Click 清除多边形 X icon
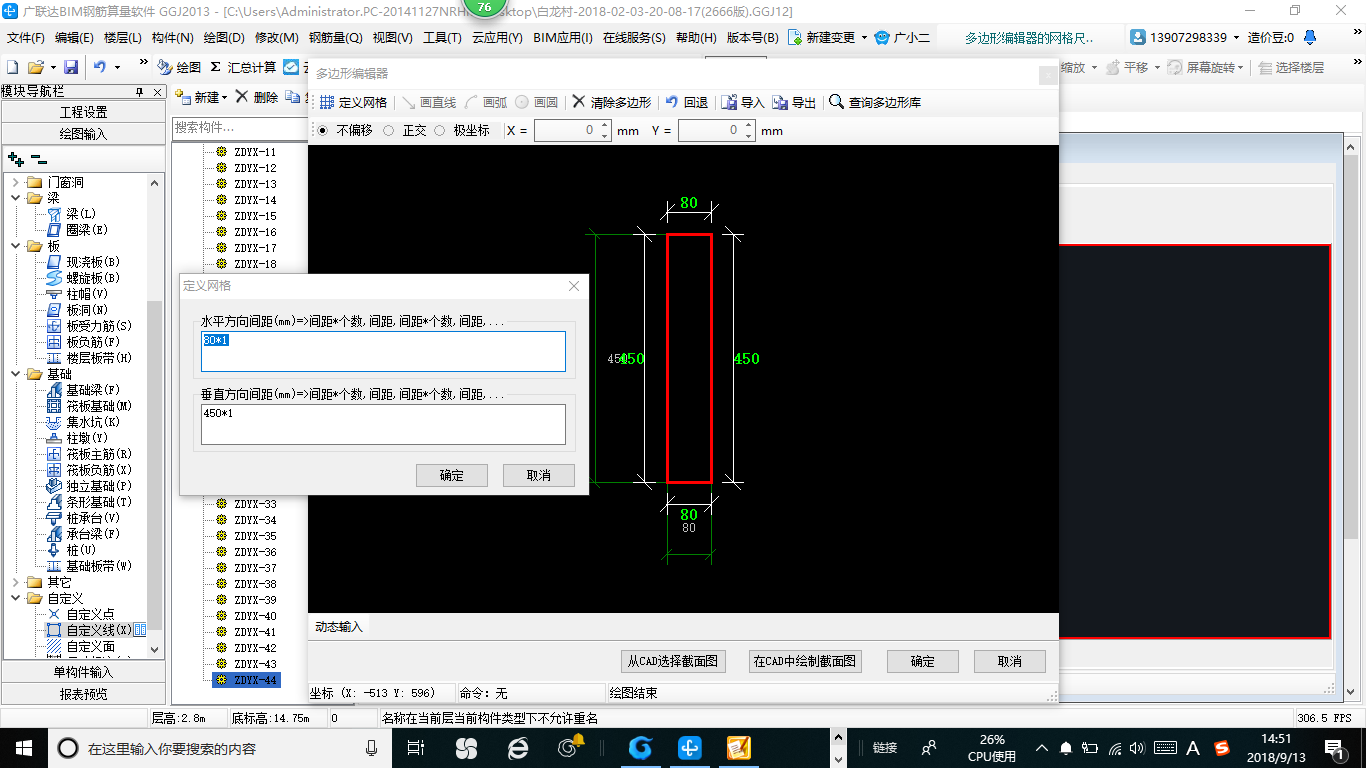 [x=579, y=102]
